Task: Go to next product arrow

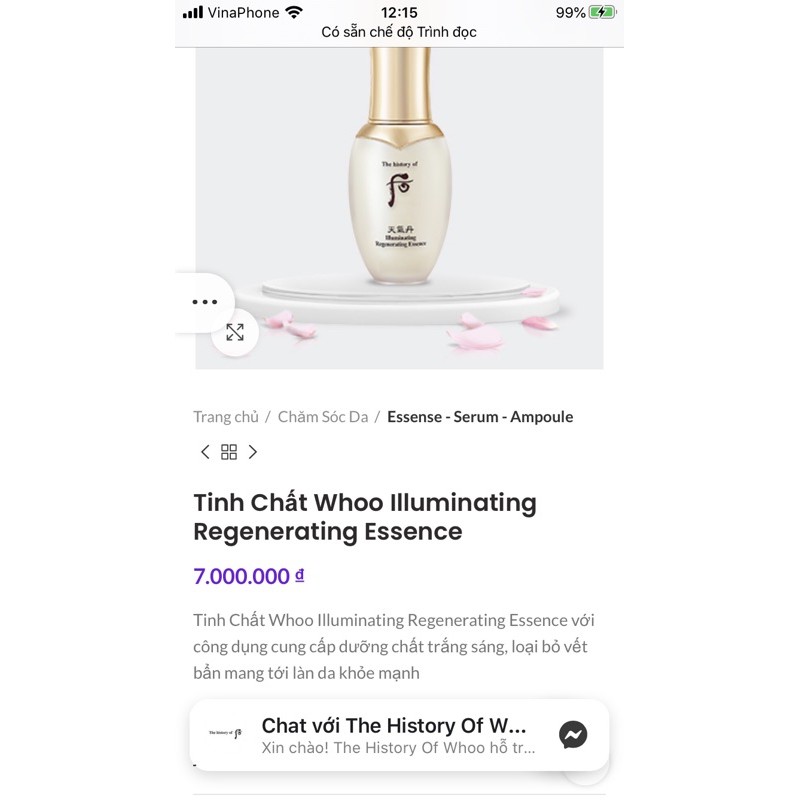Action: pyautogui.click(x=253, y=452)
